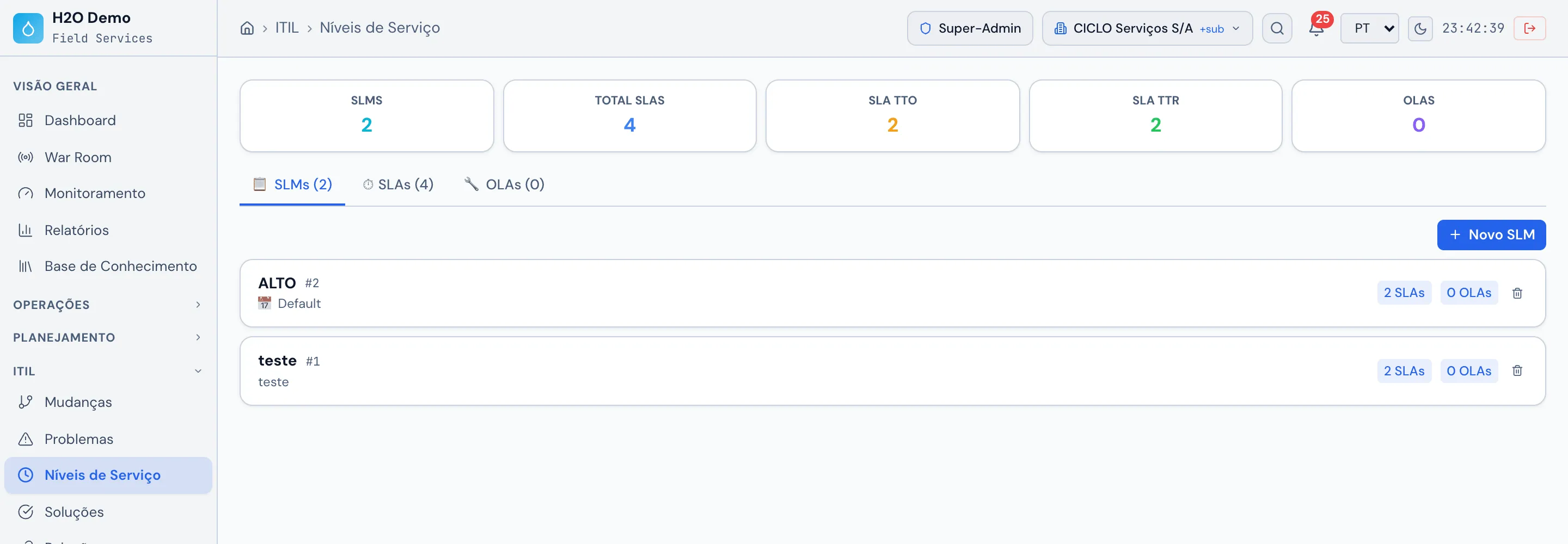Click the H2O Demo water drop logo
1568x544 pixels.
tap(28, 28)
